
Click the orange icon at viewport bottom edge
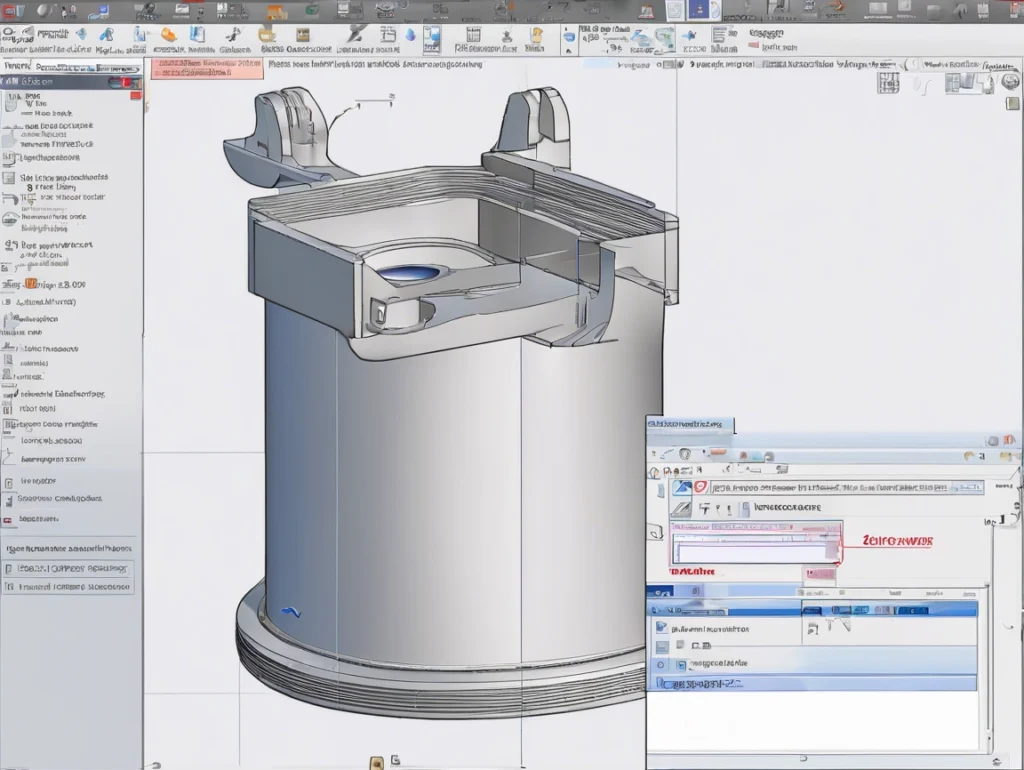click(376, 762)
